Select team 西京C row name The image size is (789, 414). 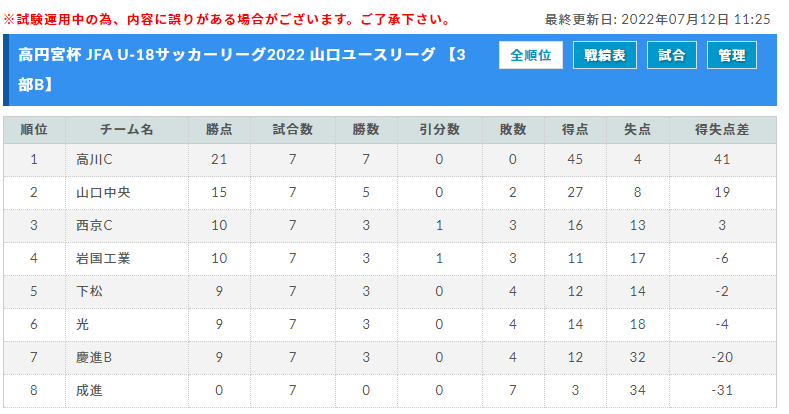(x=94, y=225)
